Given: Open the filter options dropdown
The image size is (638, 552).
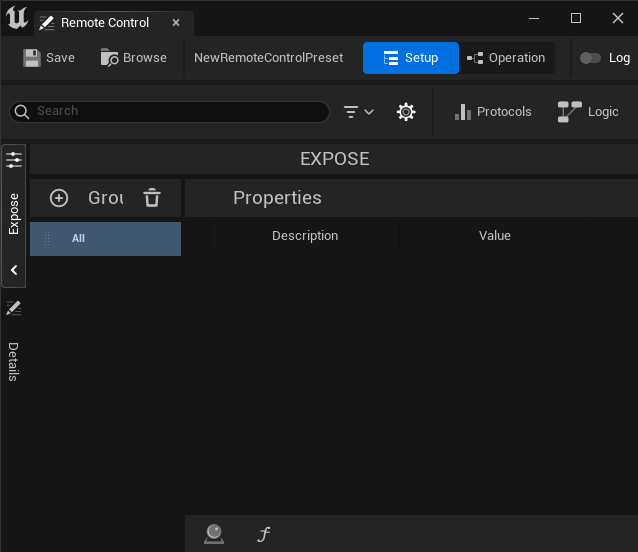Looking at the screenshot, I should tap(358, 112).
